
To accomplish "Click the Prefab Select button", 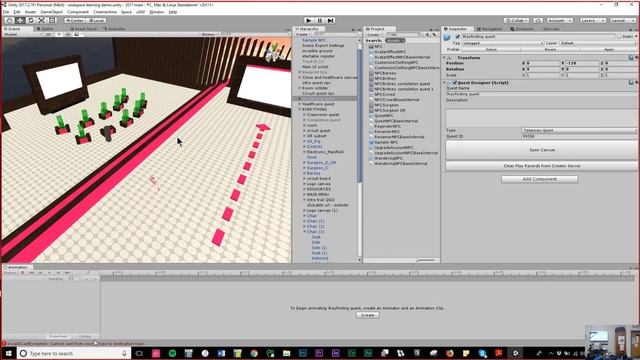I will coord(491,49).
